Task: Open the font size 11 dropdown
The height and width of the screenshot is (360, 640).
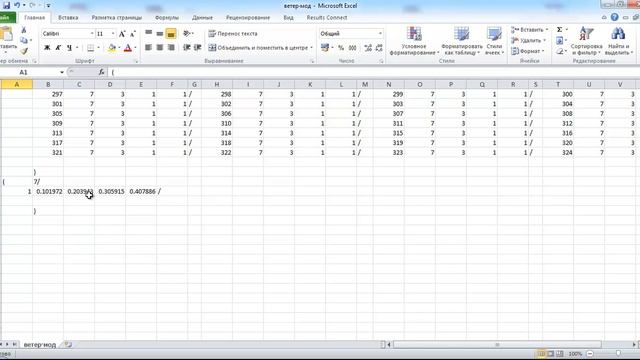Action: click(x=113, y=33)
